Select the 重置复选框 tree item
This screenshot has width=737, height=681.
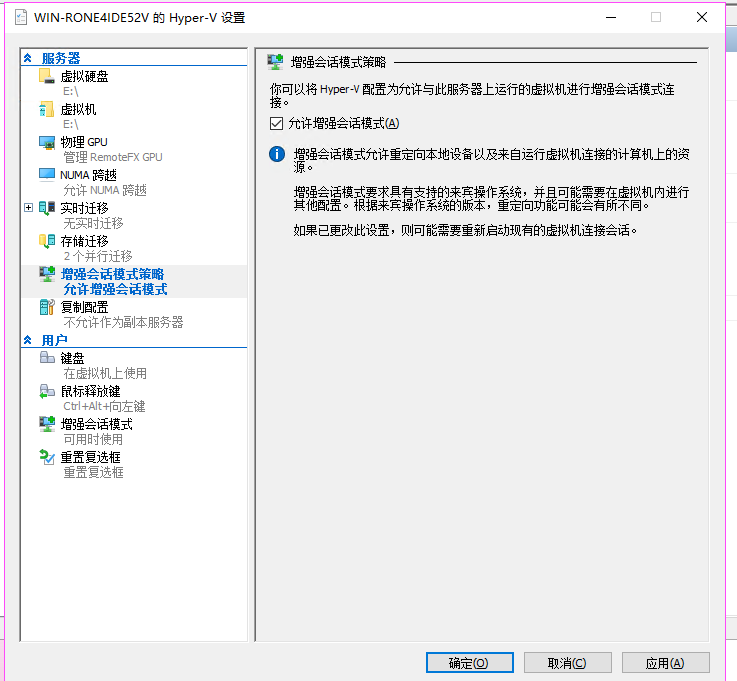(90, 457)
